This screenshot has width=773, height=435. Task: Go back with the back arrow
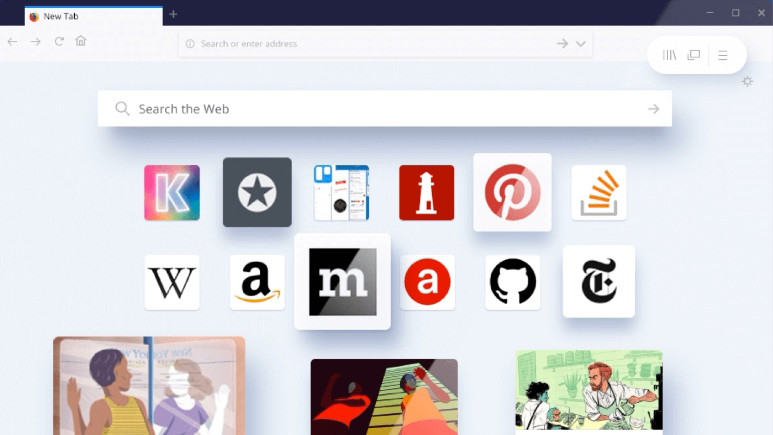(12, 42)
